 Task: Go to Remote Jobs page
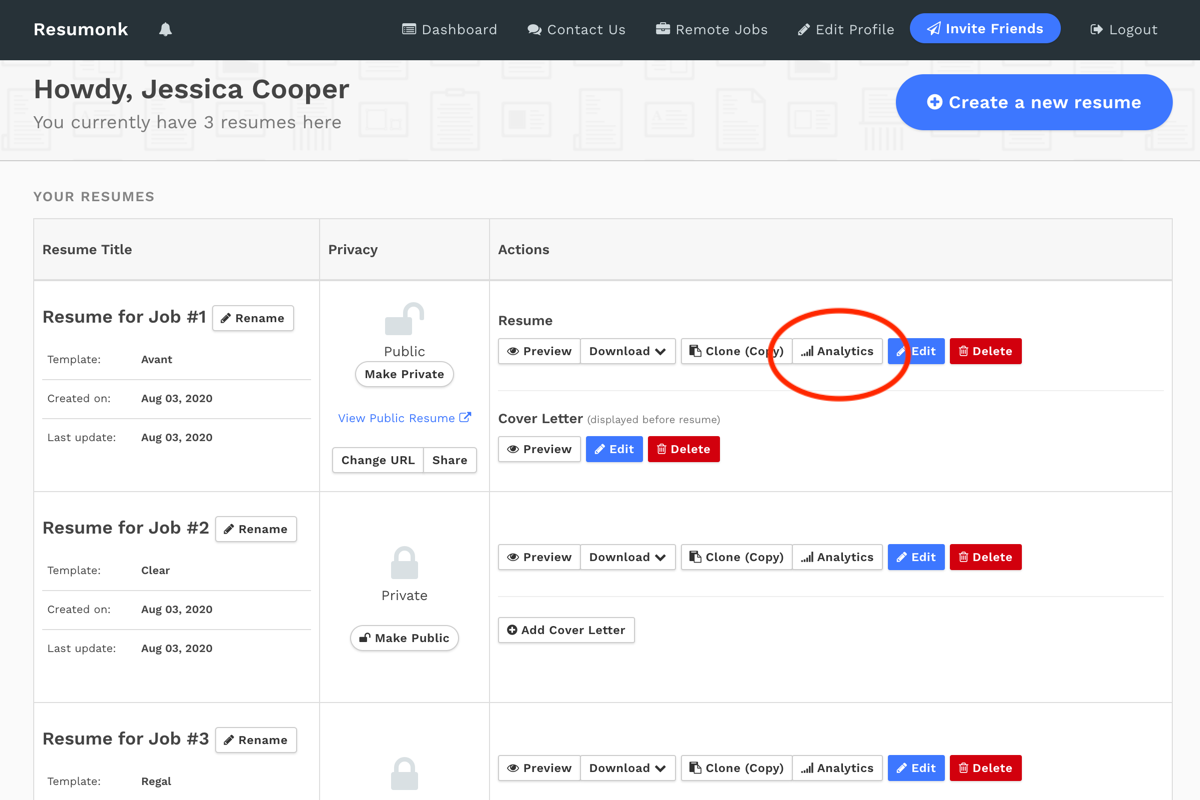(x=711, y=30)
